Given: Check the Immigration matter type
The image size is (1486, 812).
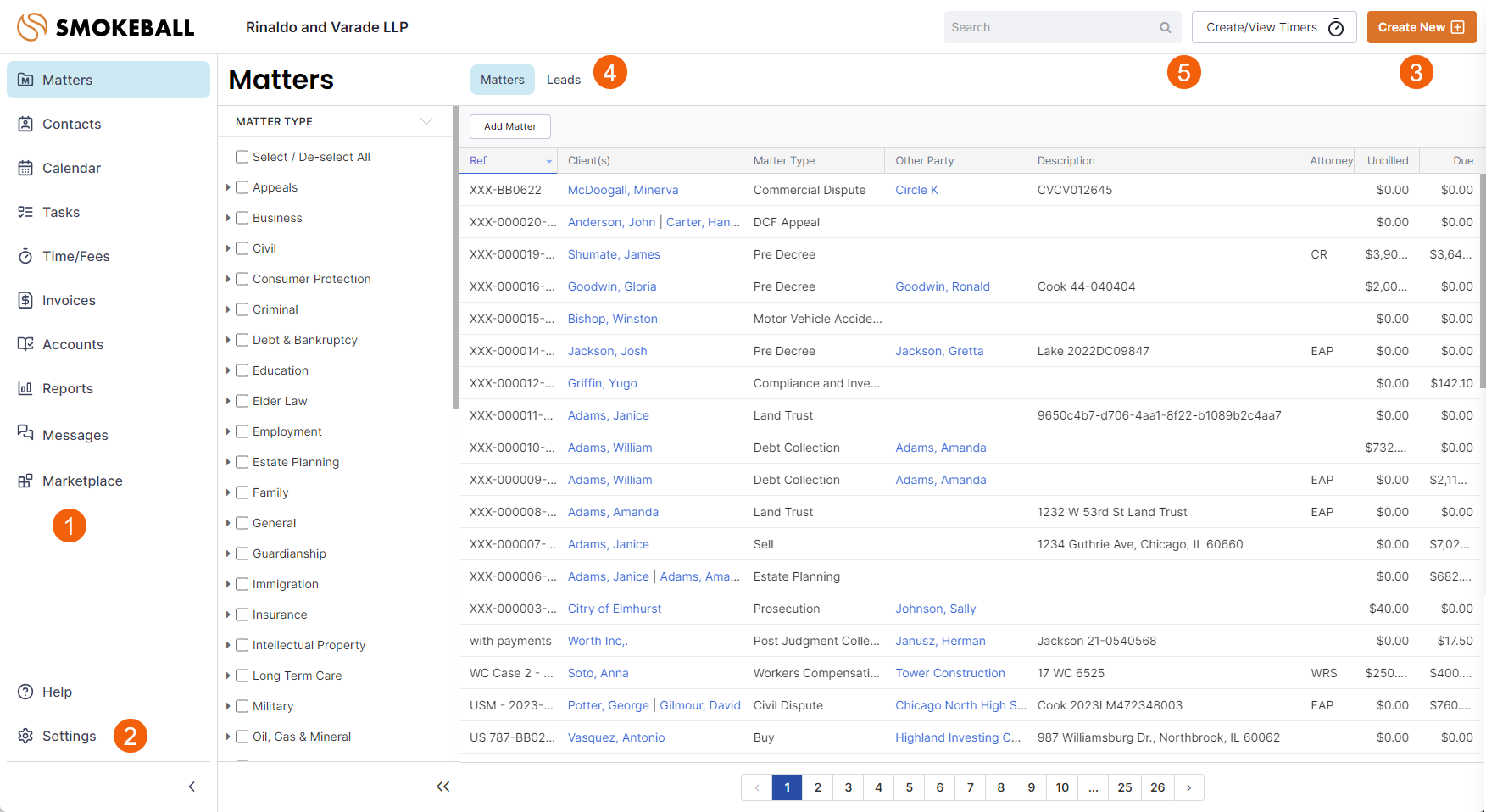Looking at the screenshot, I should 242,584.
